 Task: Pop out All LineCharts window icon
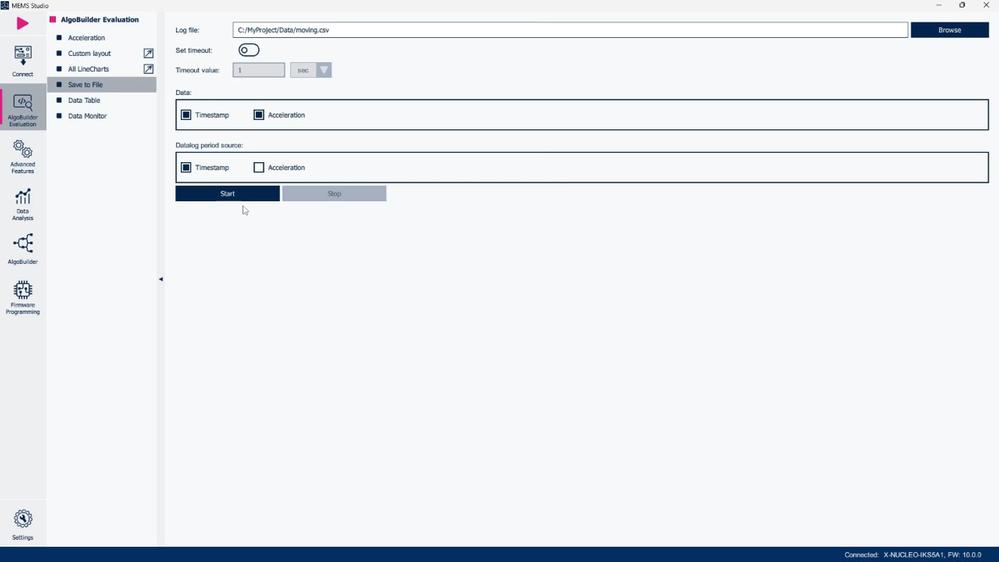[148, 69]
